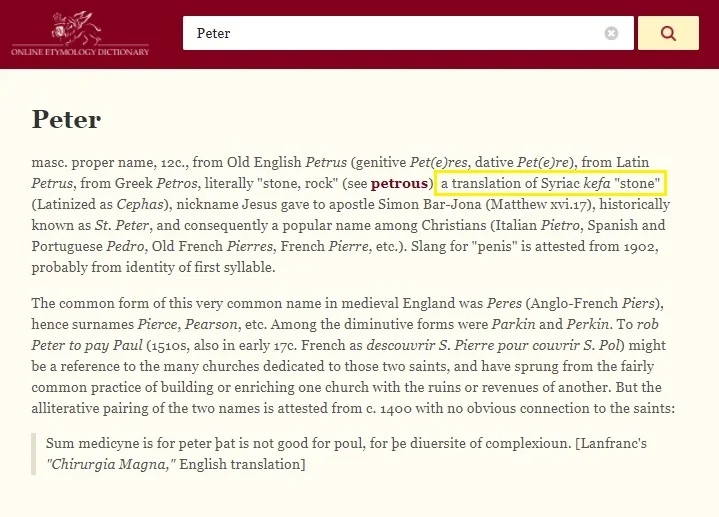
Task: Click the italic Old French Pierres
Action: [250, 246]
